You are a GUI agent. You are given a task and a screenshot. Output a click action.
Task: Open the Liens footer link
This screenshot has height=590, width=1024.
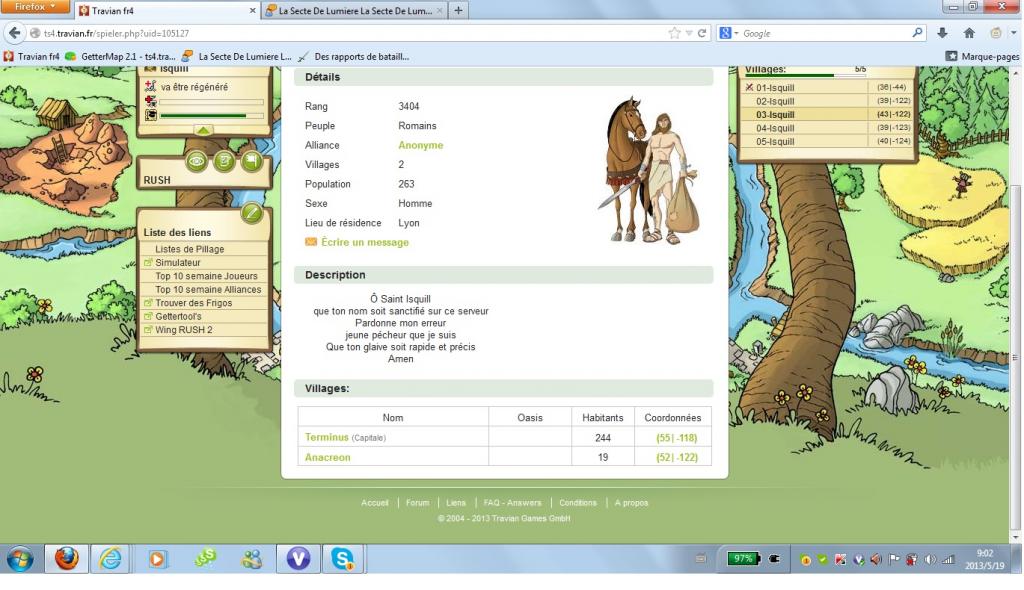456,503
